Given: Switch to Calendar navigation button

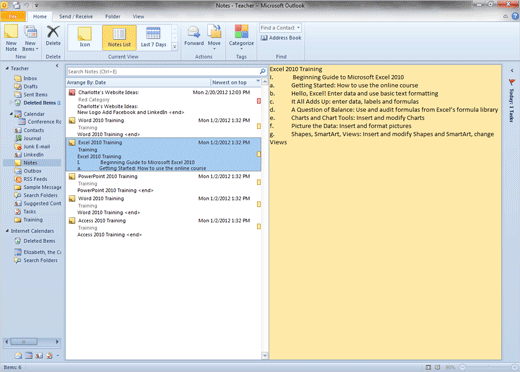Looking at the screenshot, I should coord(29,356).
